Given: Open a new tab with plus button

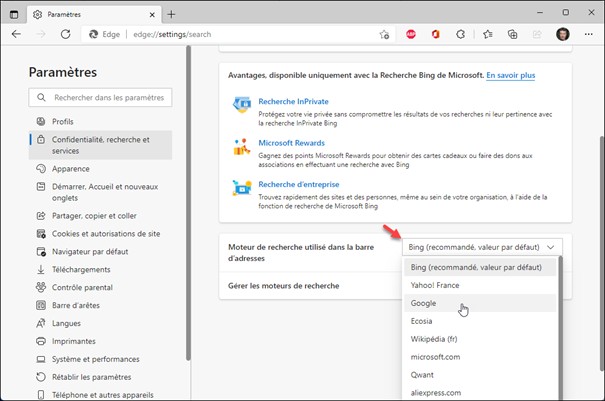Looking at the screenshot, I should pos(171,14).
